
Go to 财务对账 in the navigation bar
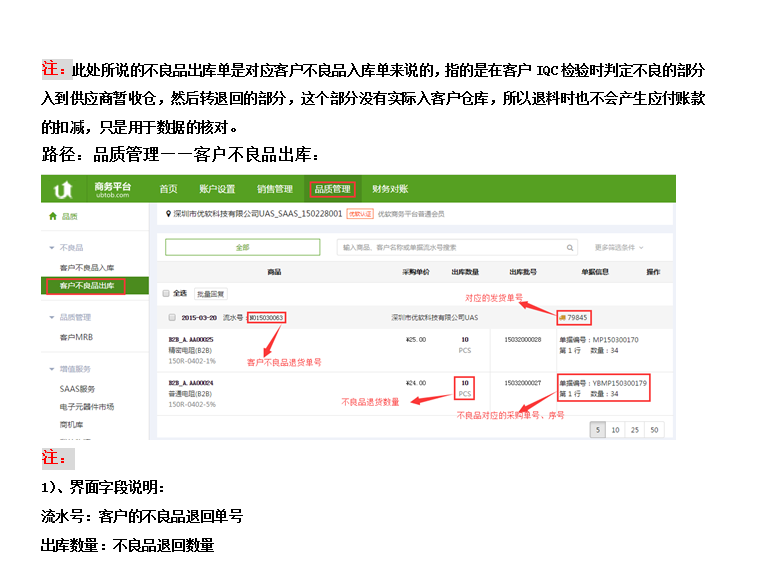click(x=389, y=189)
